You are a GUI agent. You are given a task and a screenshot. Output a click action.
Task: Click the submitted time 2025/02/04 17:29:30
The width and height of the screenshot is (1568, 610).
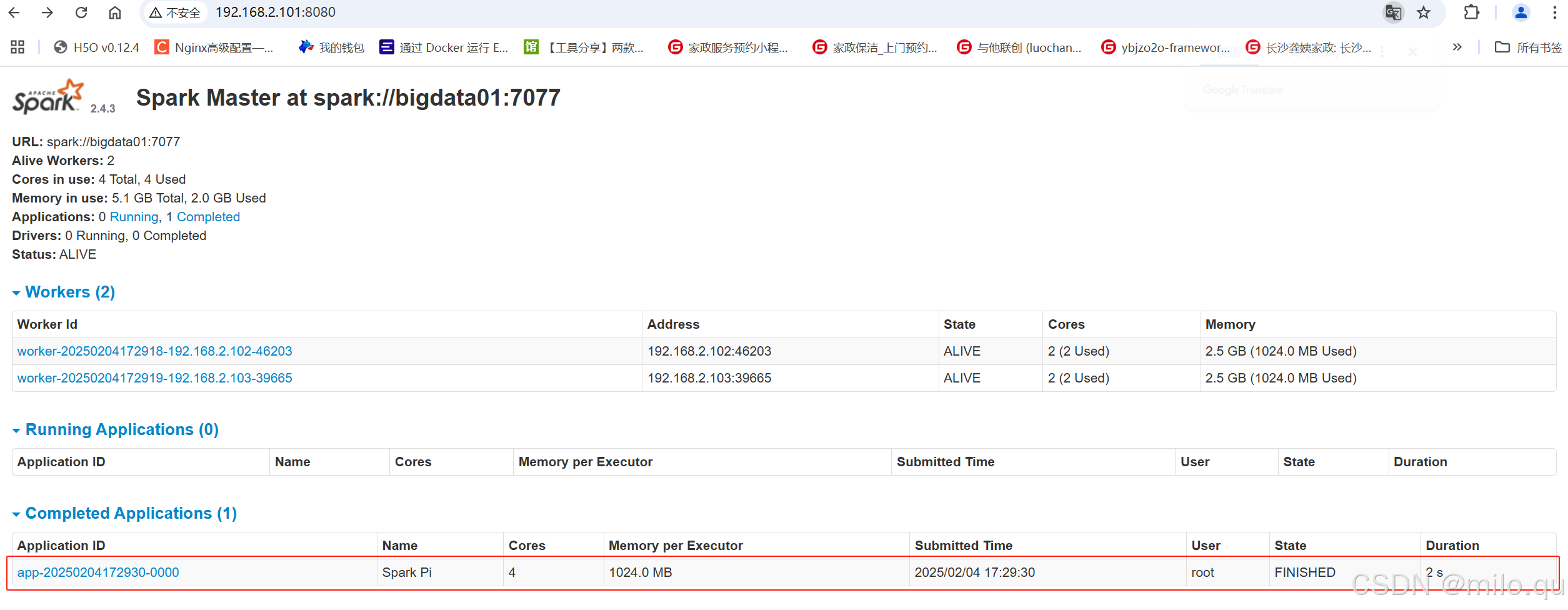(974, 572)
